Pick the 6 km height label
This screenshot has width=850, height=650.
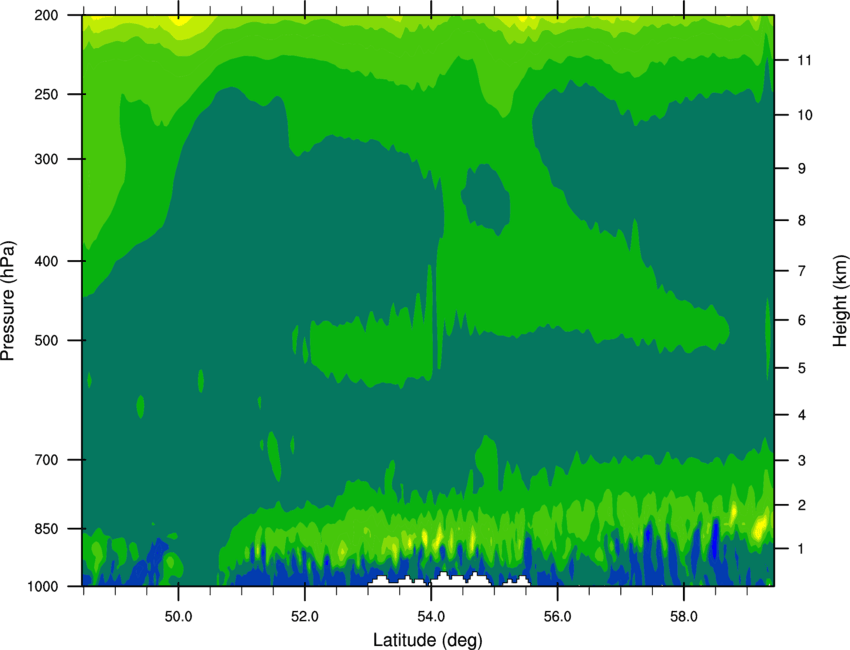point(802,320)
